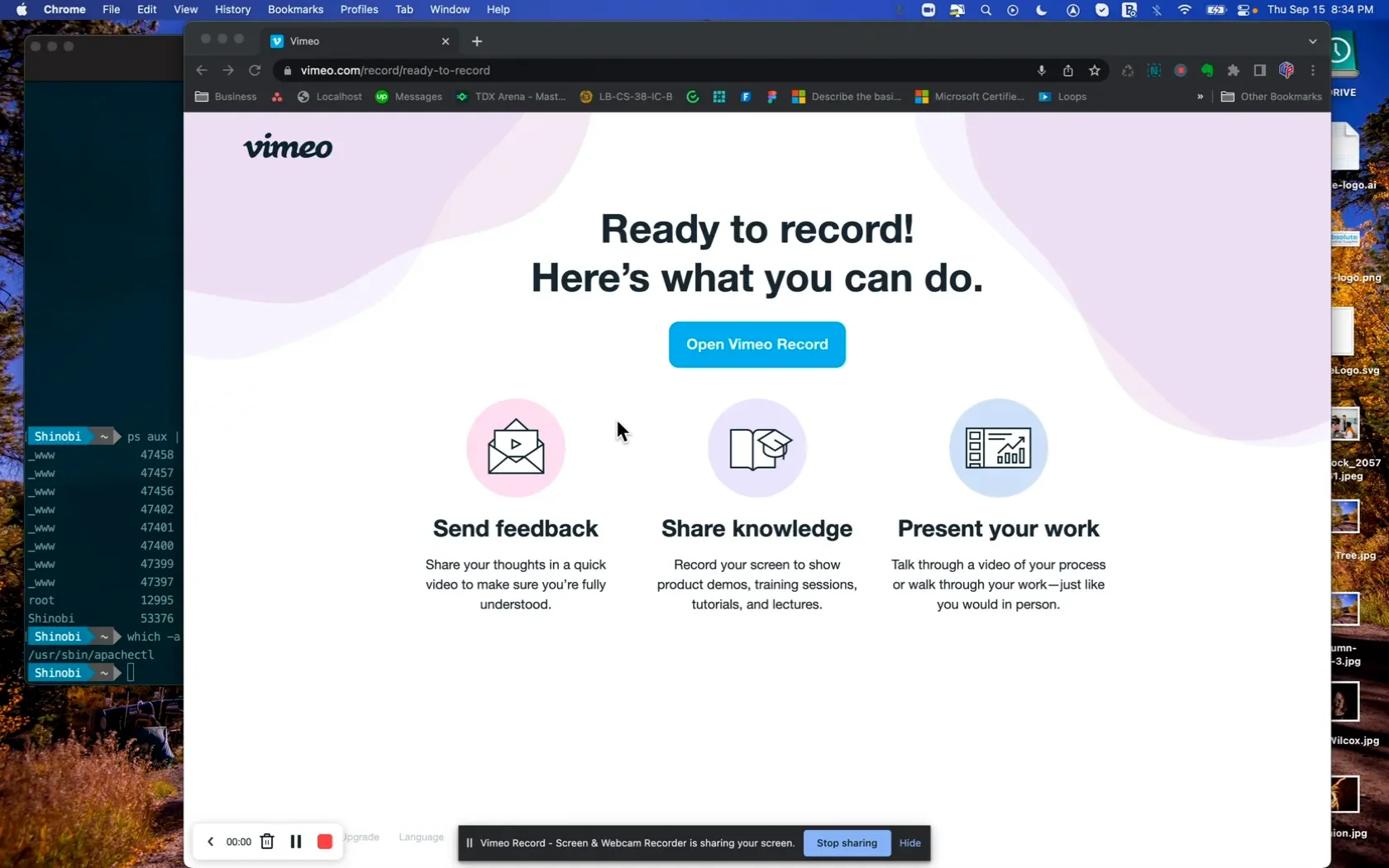The height and width of the screenshot is (868, 1389).
Task: Open the Localhost bookmark
Action: (329, 97)
